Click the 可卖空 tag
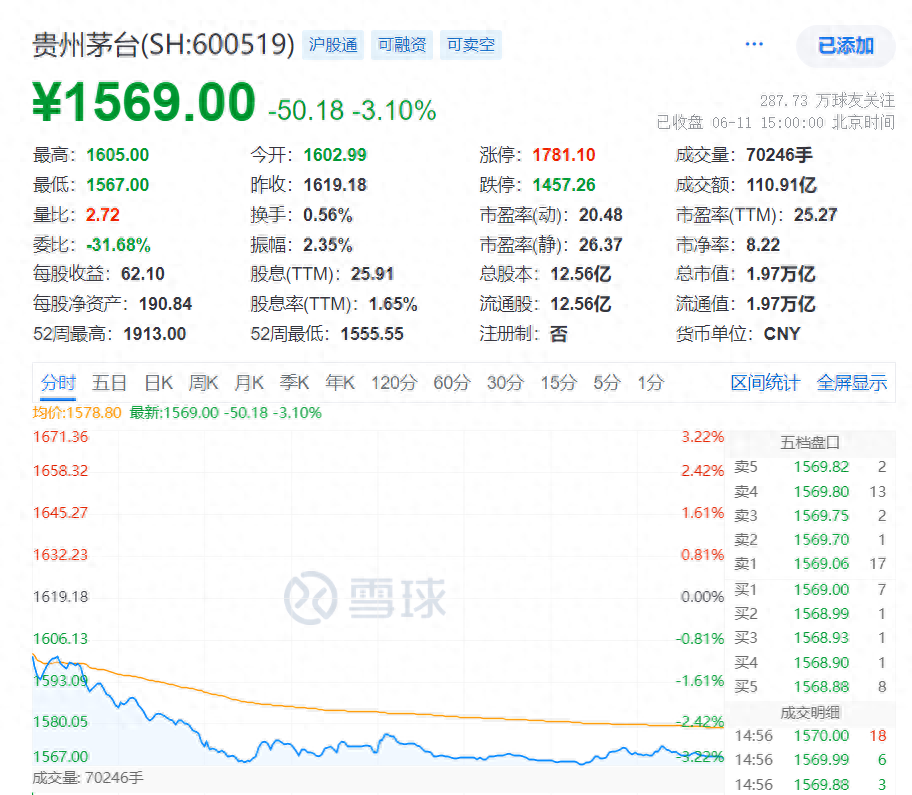Viewport: 912px width, 795px height. tap(470, 45)
